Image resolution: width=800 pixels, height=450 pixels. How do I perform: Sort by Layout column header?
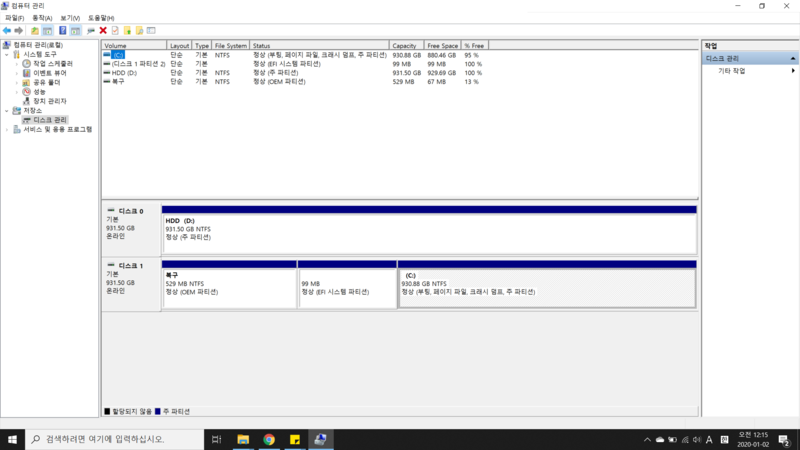179,45
